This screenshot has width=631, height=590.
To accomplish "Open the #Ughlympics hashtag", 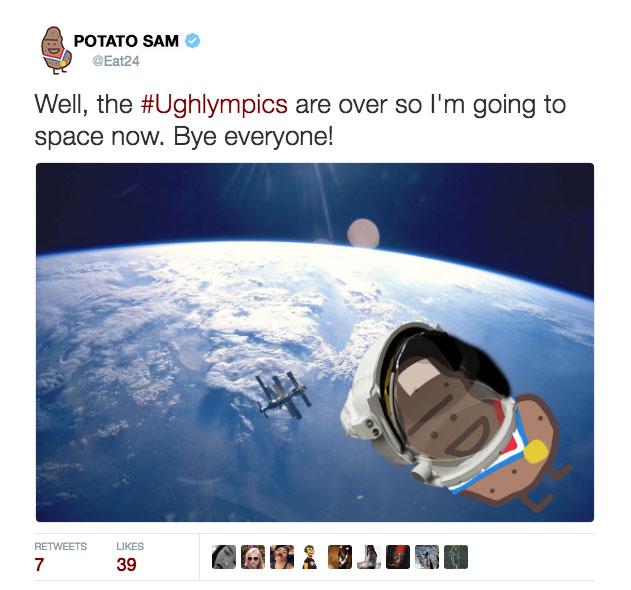I will pyautogui.click(x=214, y=104).
